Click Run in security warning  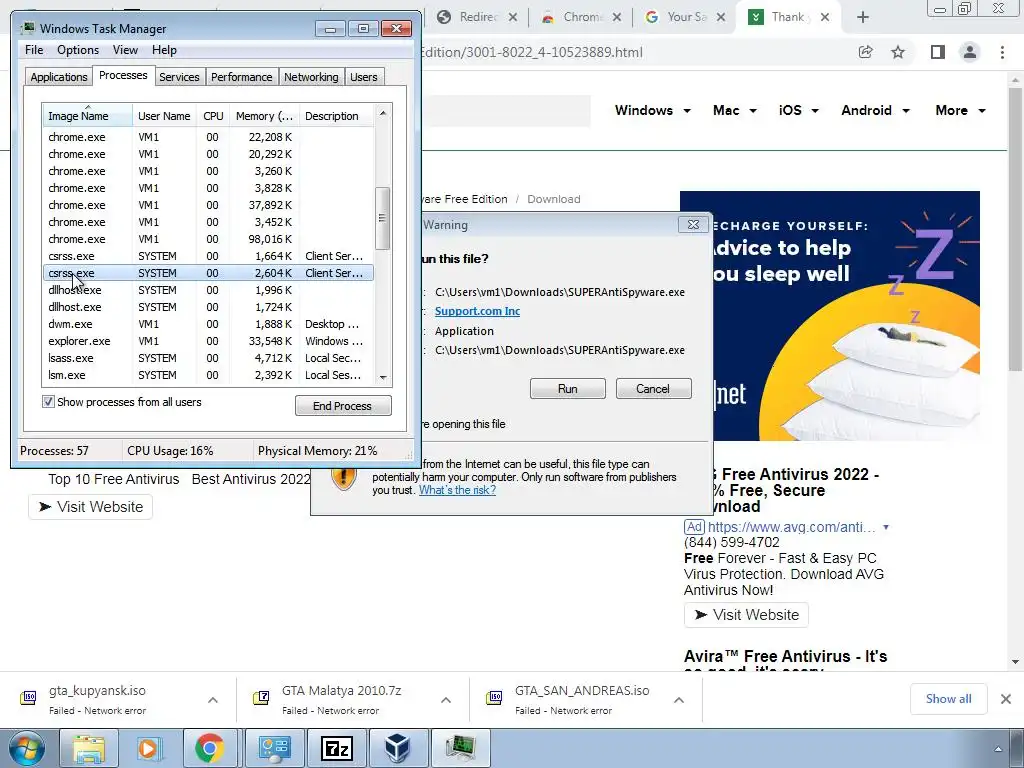(x=568, y=389)
